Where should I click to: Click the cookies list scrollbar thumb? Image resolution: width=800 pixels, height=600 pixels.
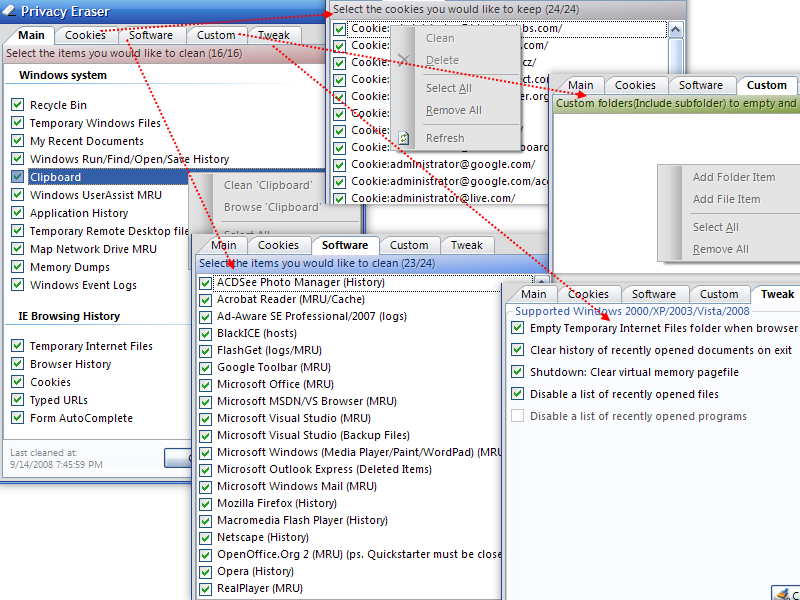pos(676,56)
